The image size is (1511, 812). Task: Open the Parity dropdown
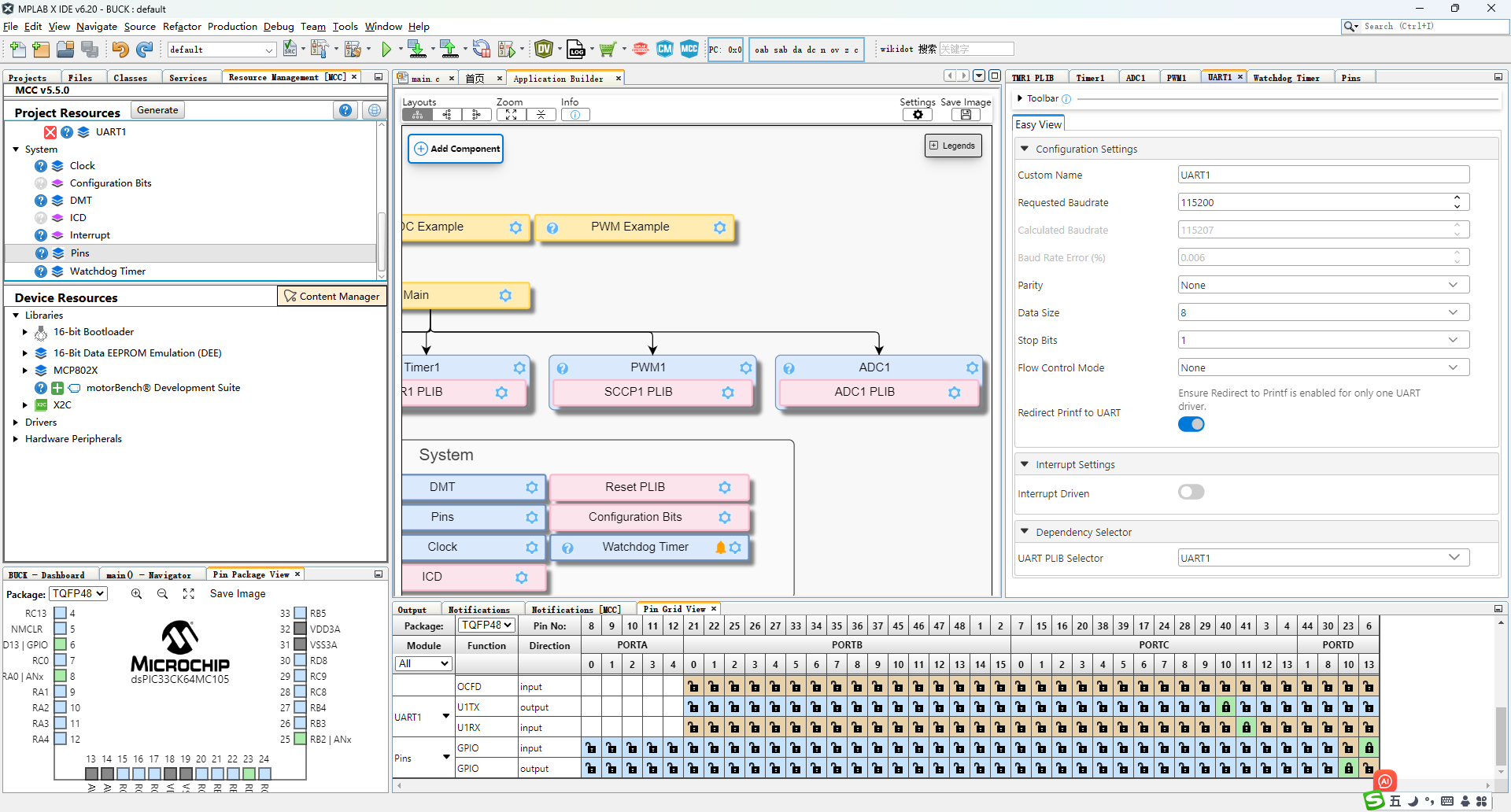[1324, 285]
